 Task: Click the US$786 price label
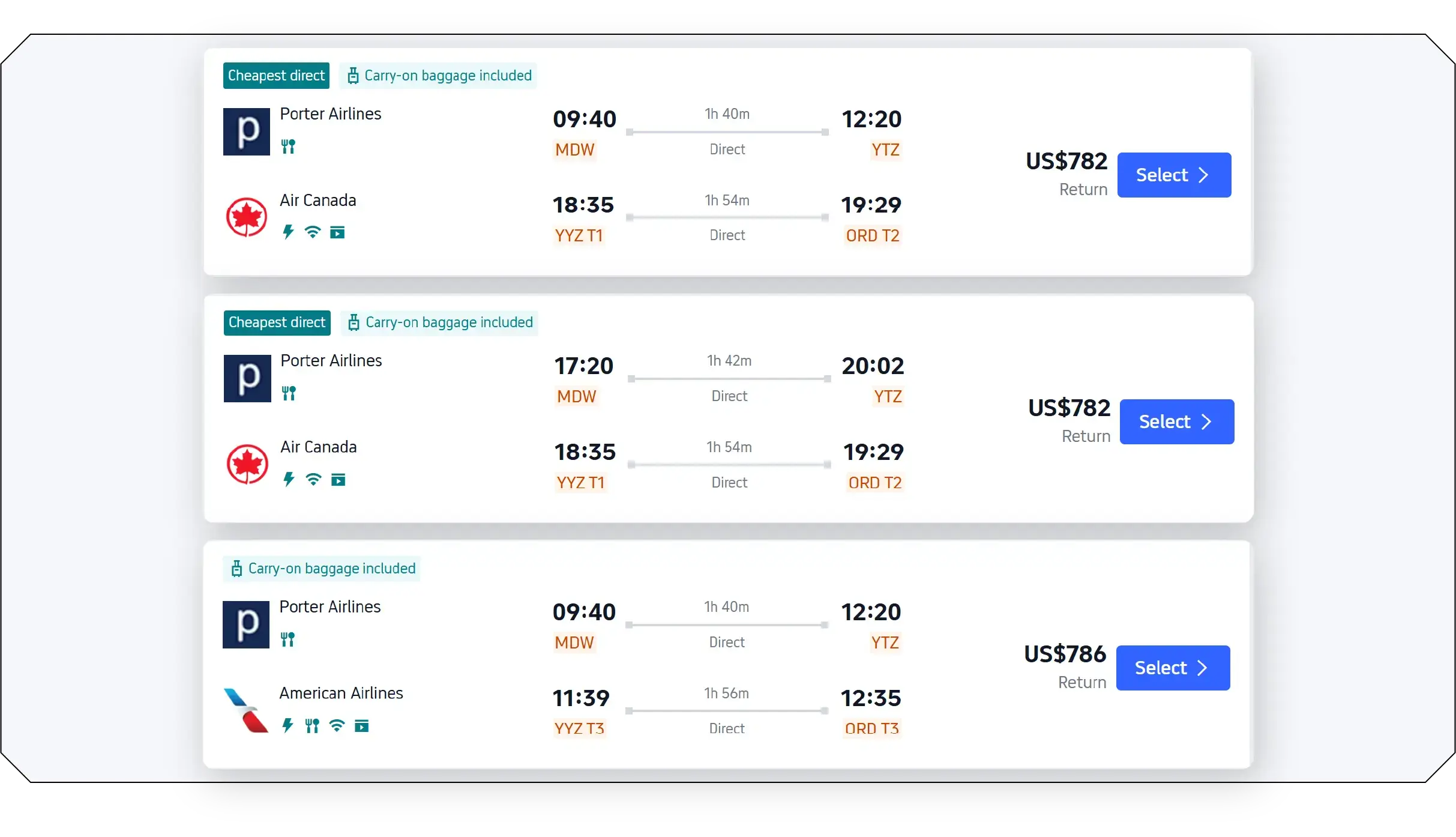pyautogui.click(x=1063, y=653)
